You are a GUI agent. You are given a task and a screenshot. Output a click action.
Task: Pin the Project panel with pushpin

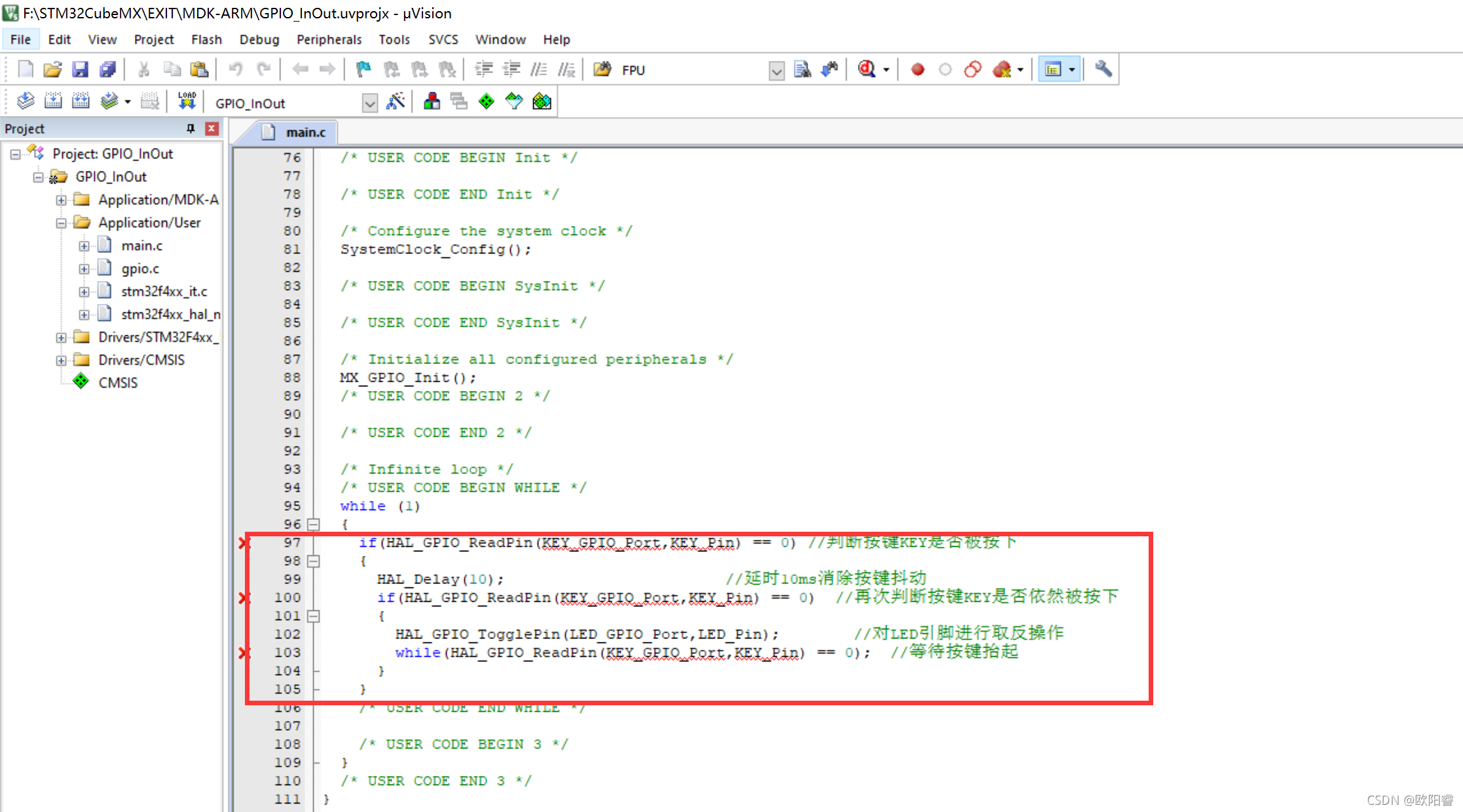click(x=191, y=128)
